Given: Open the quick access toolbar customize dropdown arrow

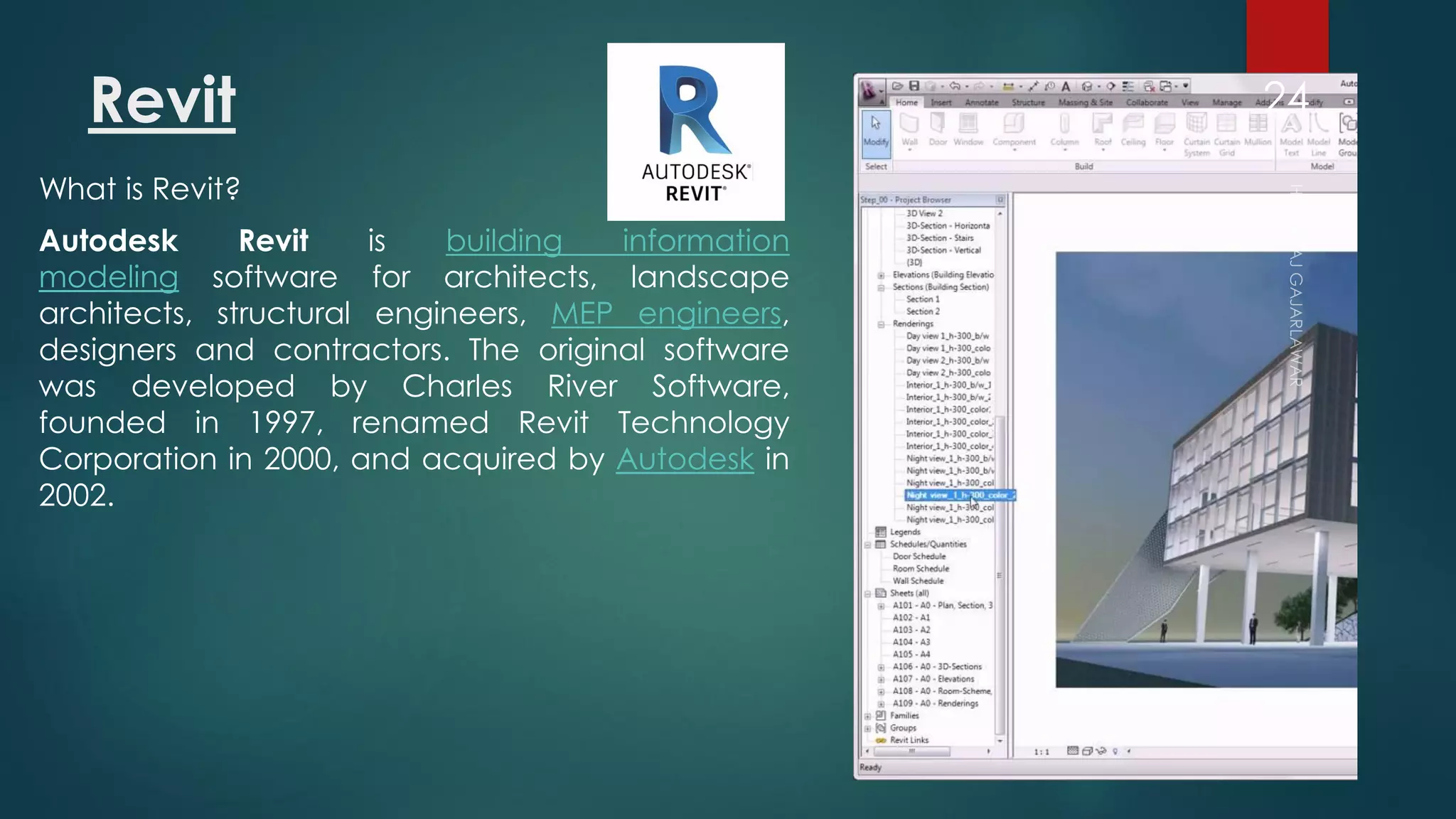Looking at the screenshot, I should click(x=1185, y=85).
